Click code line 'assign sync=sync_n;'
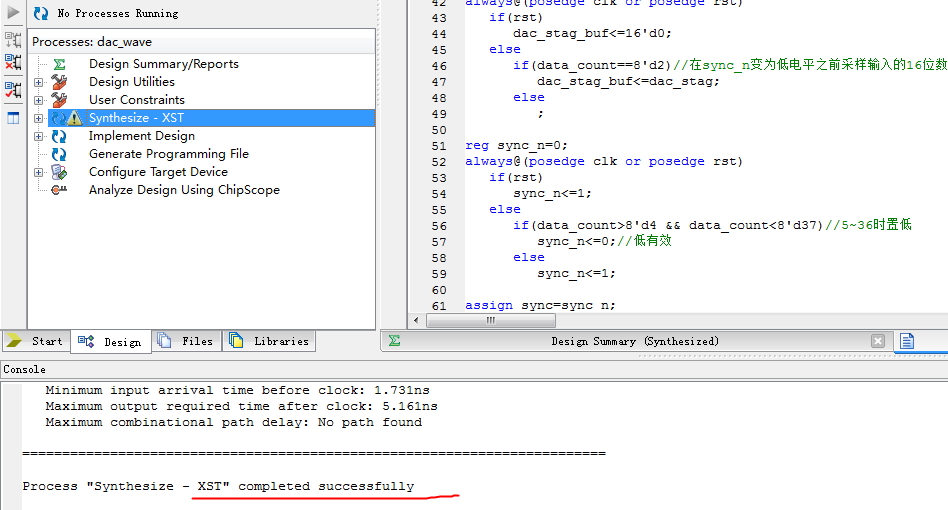The height and width of the screenshot is (510, 948). click(540, 306)
